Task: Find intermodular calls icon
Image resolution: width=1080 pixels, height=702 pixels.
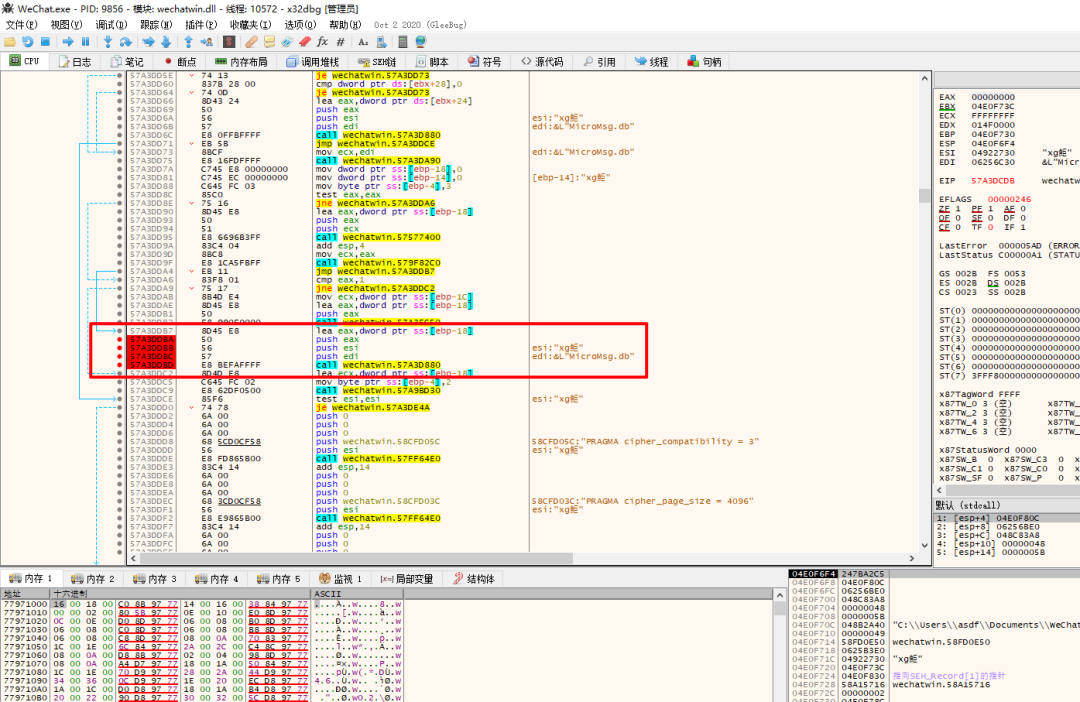Action: (381, 42)
